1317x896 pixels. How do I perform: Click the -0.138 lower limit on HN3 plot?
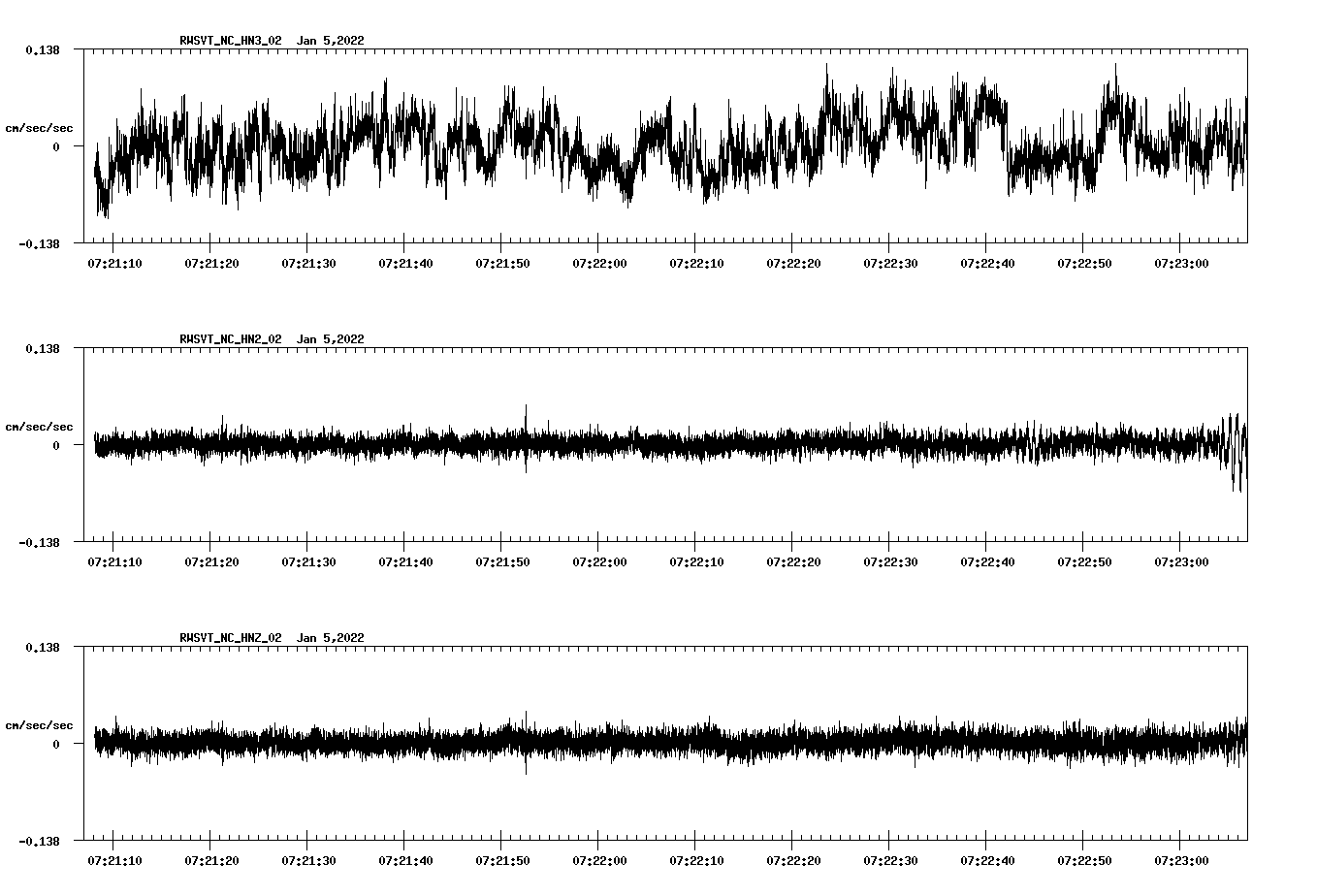[39, 243]
